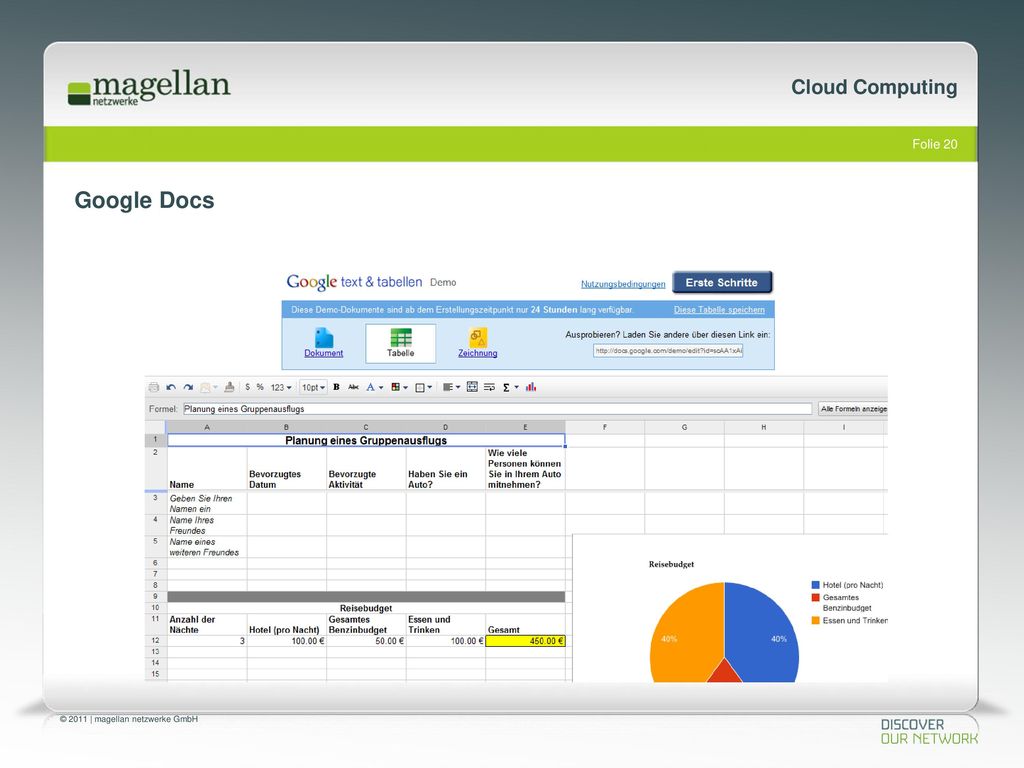This screenshot has width=1024, height=768.
Task: Insert a chart via toolbar icon
Action: pyautogui.click(x=531, y=387)
